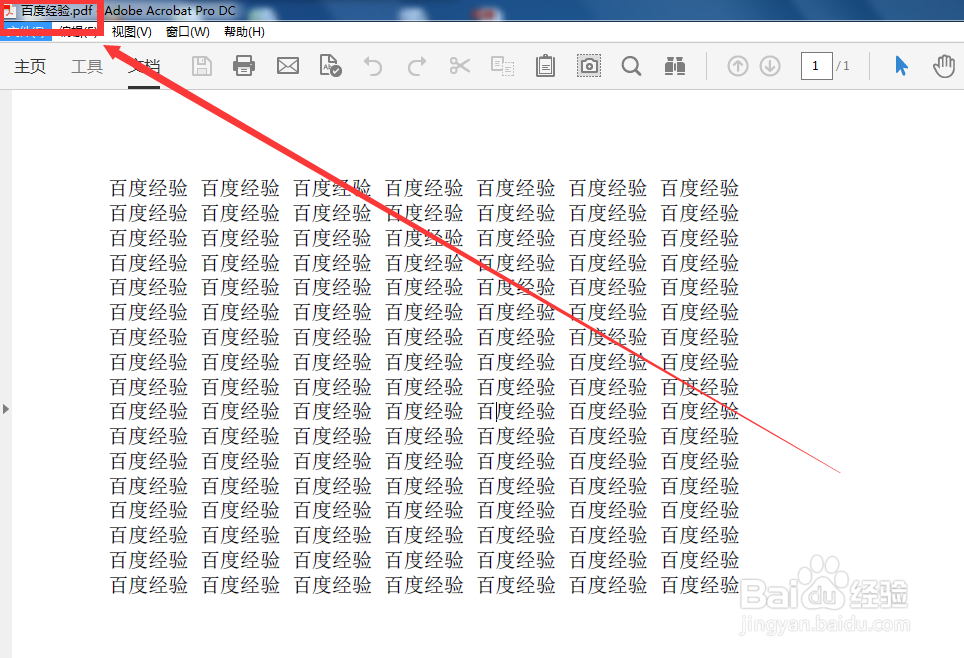The height and width of the screenshot is (658, 964).
Task: Click the total page count '/ 1' text
Action: click(x=843, y=66)
